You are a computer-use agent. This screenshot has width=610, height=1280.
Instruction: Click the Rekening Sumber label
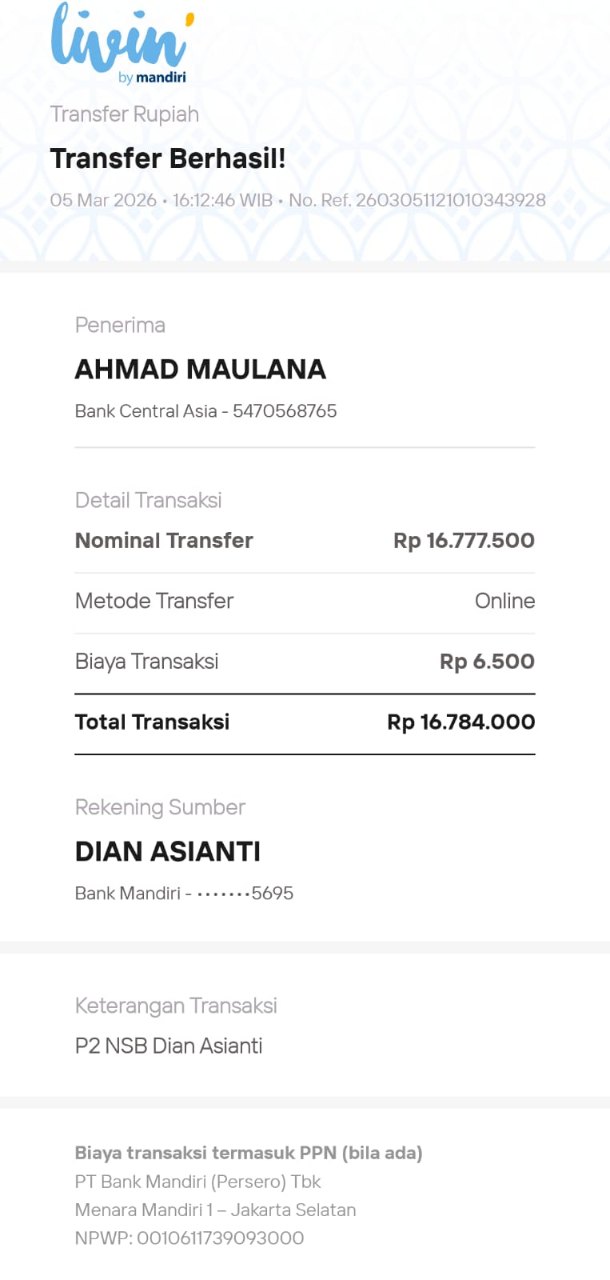tap(160, 807)
